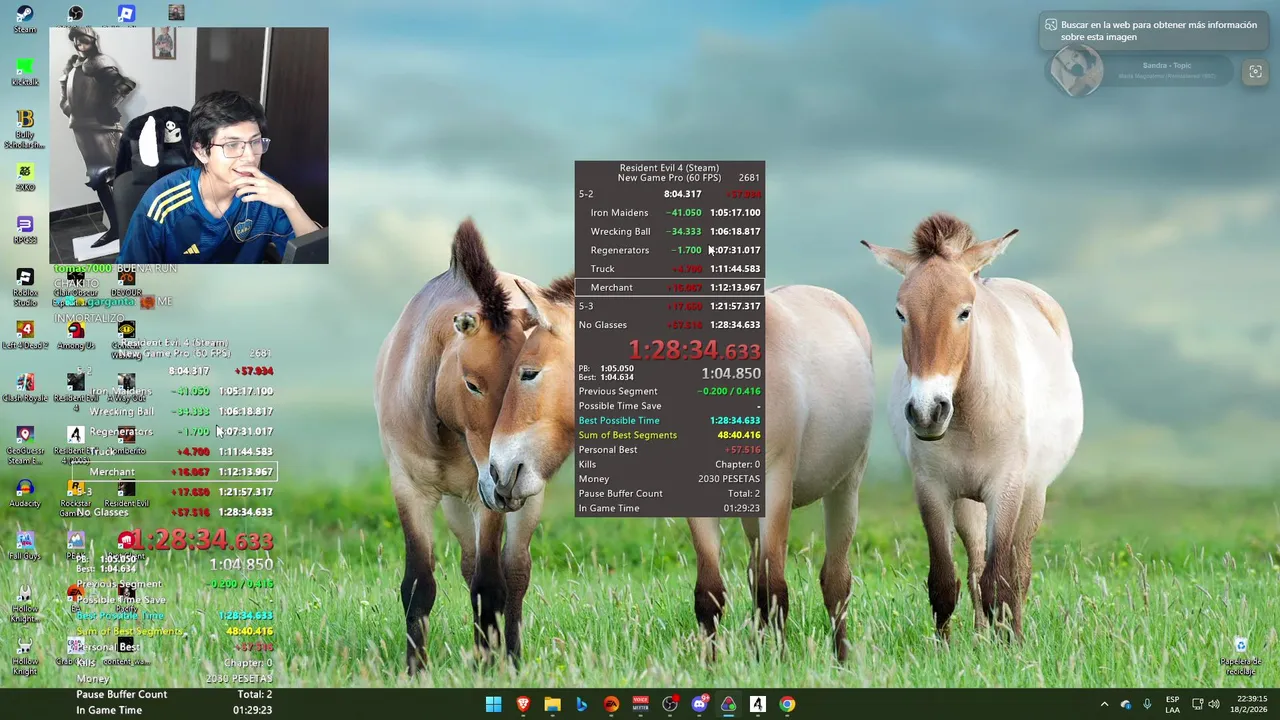Open the ESP LAA language switcher
Screen dimensions: 1280x720
point(1172,704)
